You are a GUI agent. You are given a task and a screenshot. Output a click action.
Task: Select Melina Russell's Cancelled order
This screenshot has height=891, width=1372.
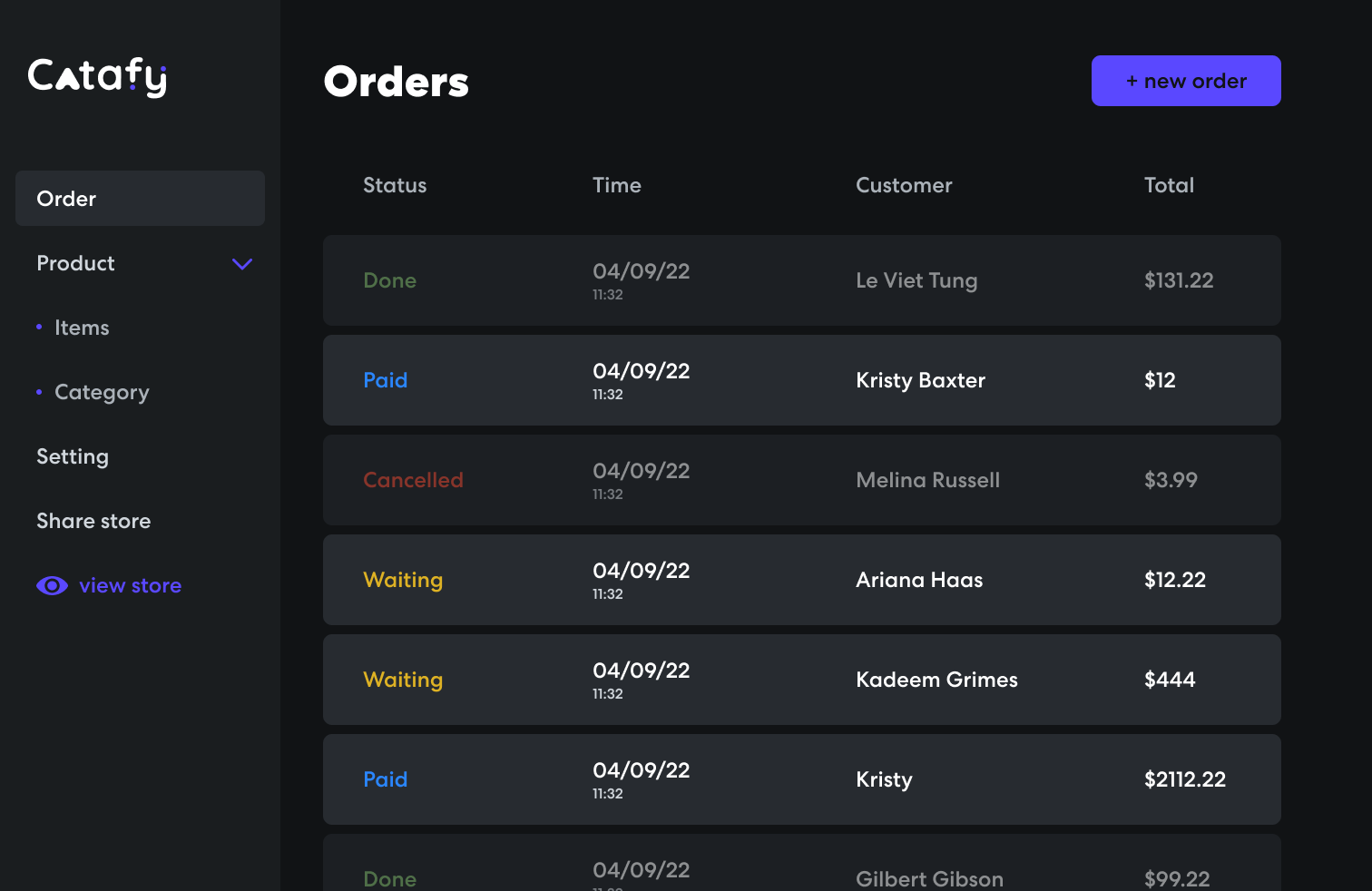(801, 481)
